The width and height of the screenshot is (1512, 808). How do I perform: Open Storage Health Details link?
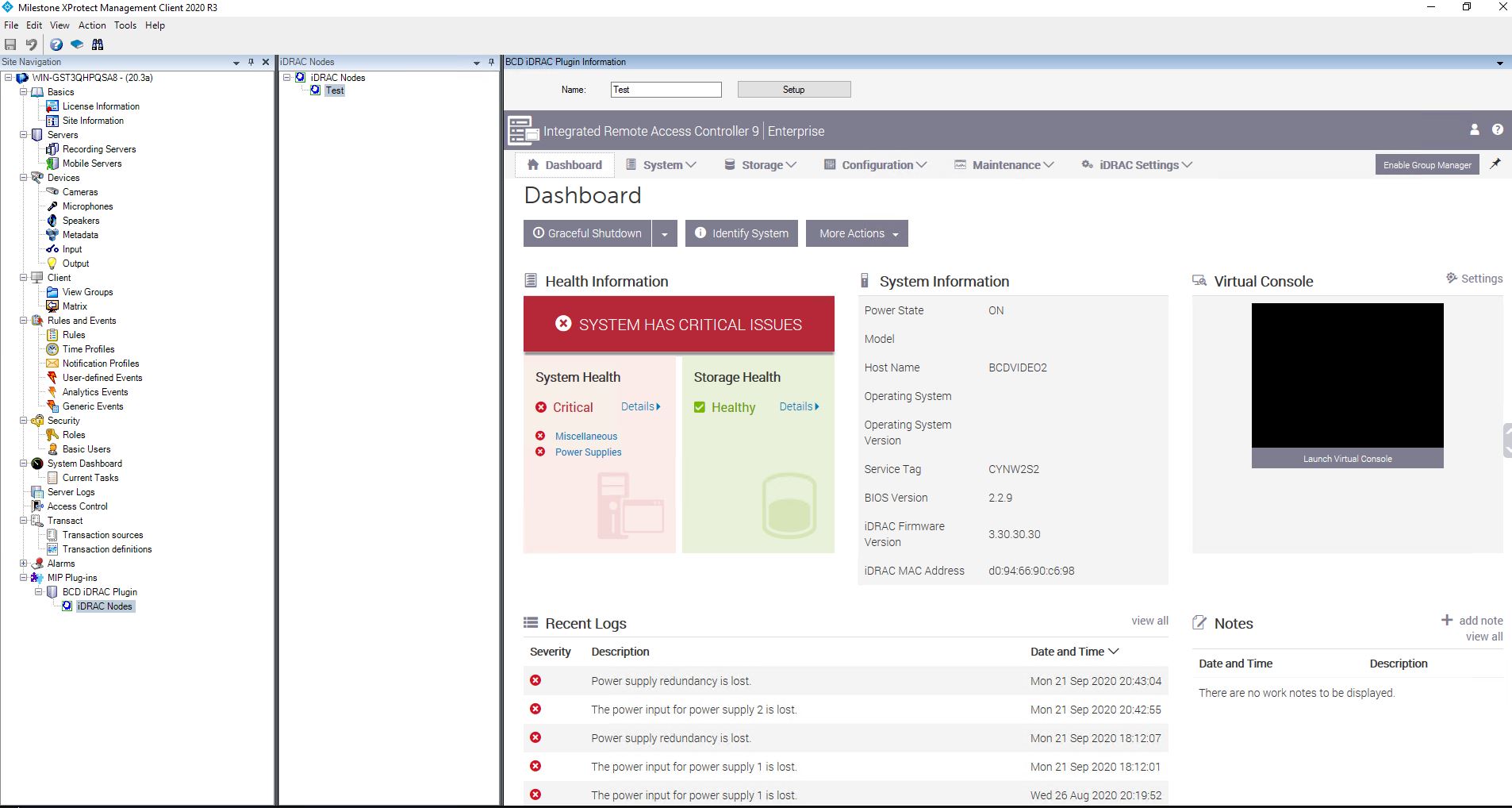(x=800, y=406)
